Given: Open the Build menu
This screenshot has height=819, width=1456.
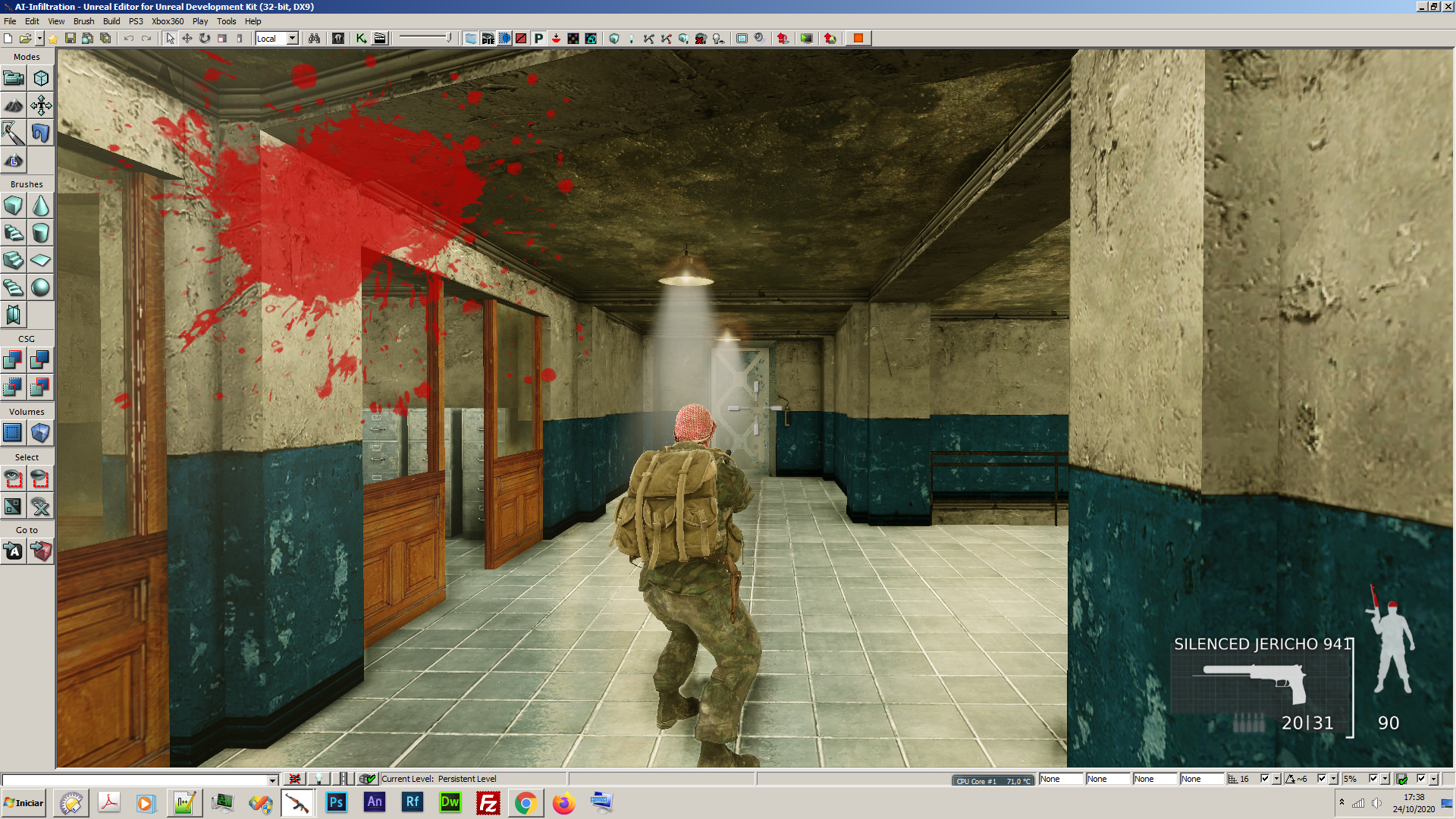Looking at the screenshot, I should click(111, 21).
